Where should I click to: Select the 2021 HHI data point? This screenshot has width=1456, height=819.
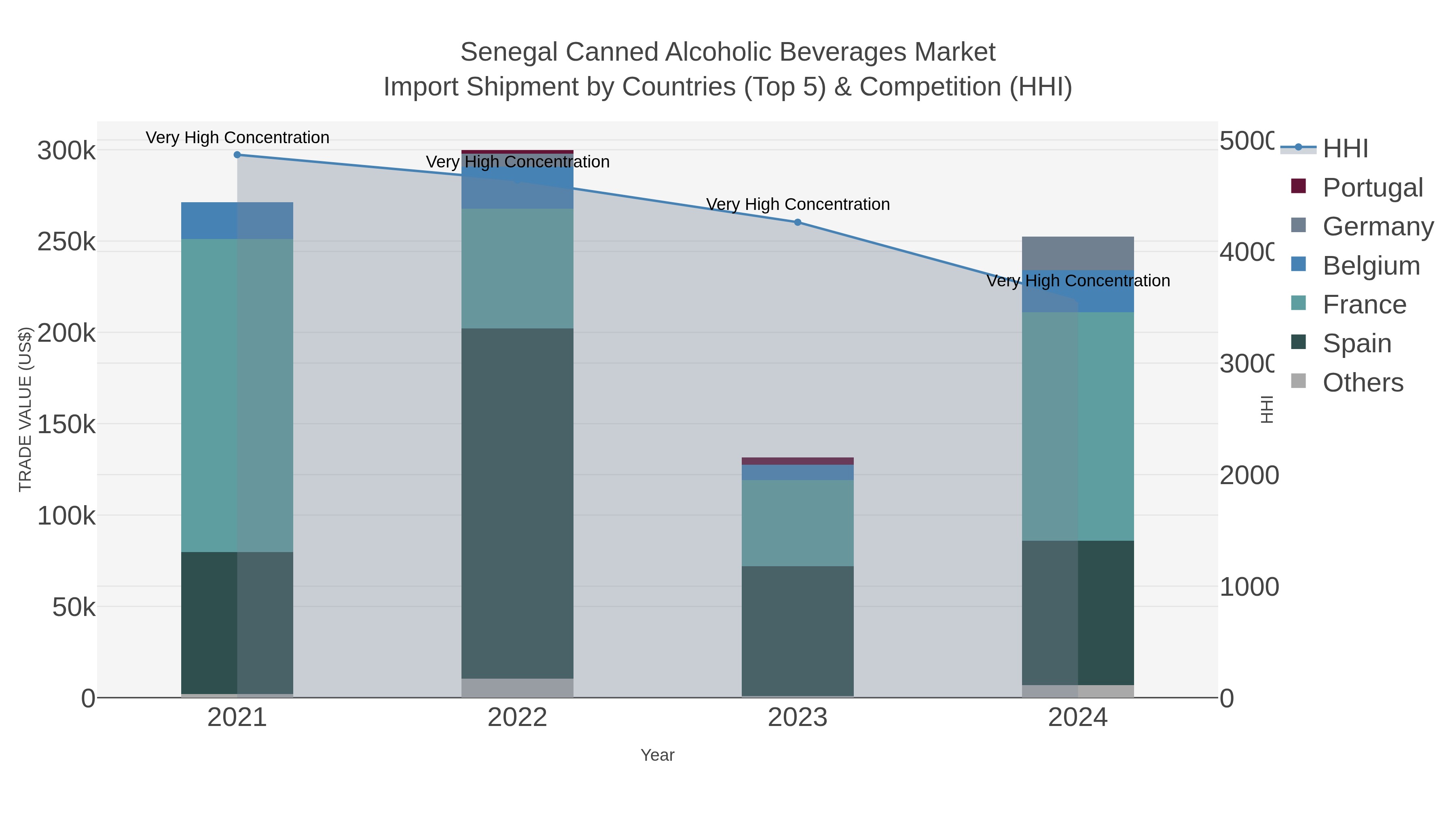tap(237, 155)
